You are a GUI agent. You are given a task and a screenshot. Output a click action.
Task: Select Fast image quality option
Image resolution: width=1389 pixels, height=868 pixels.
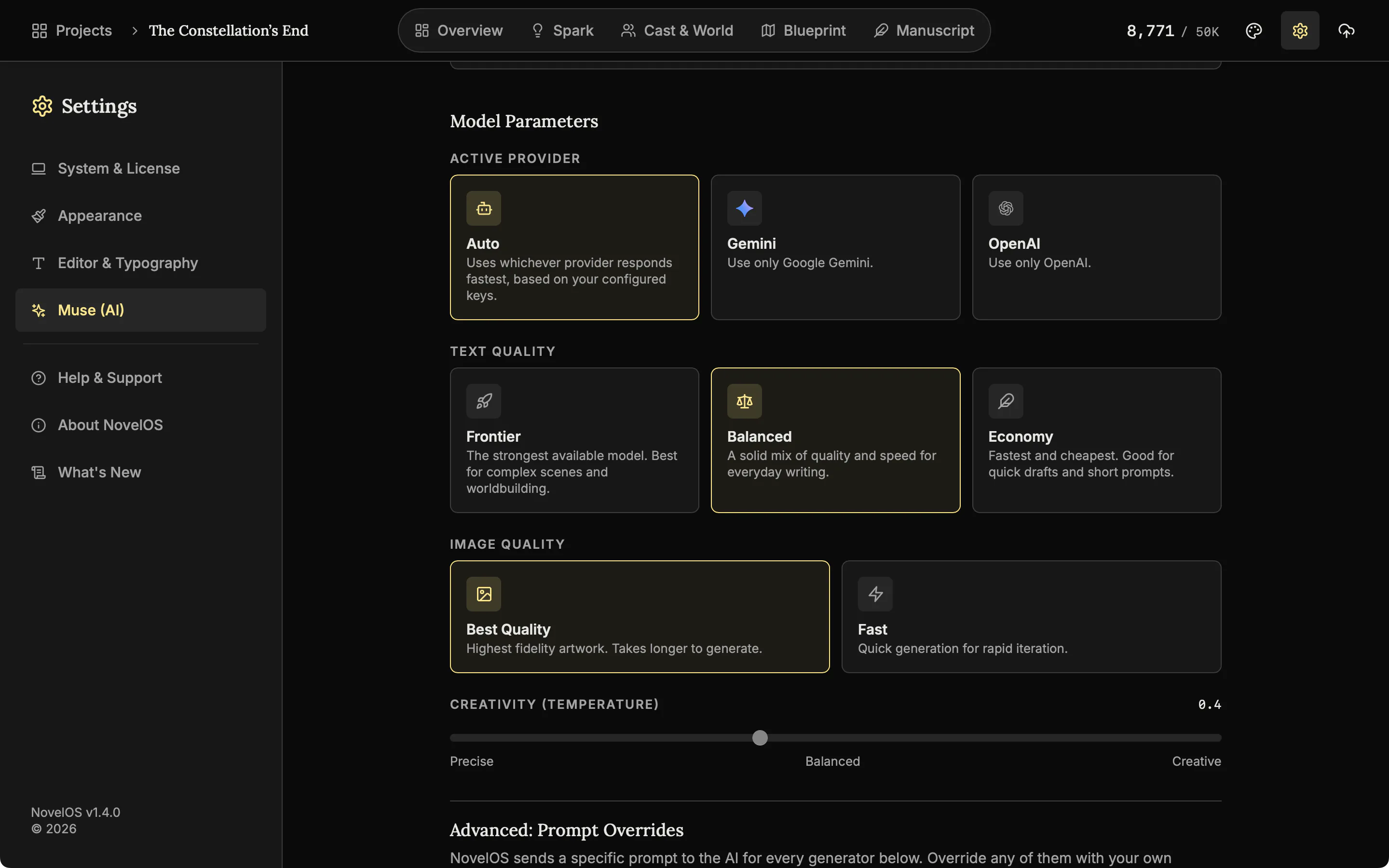1031,617
